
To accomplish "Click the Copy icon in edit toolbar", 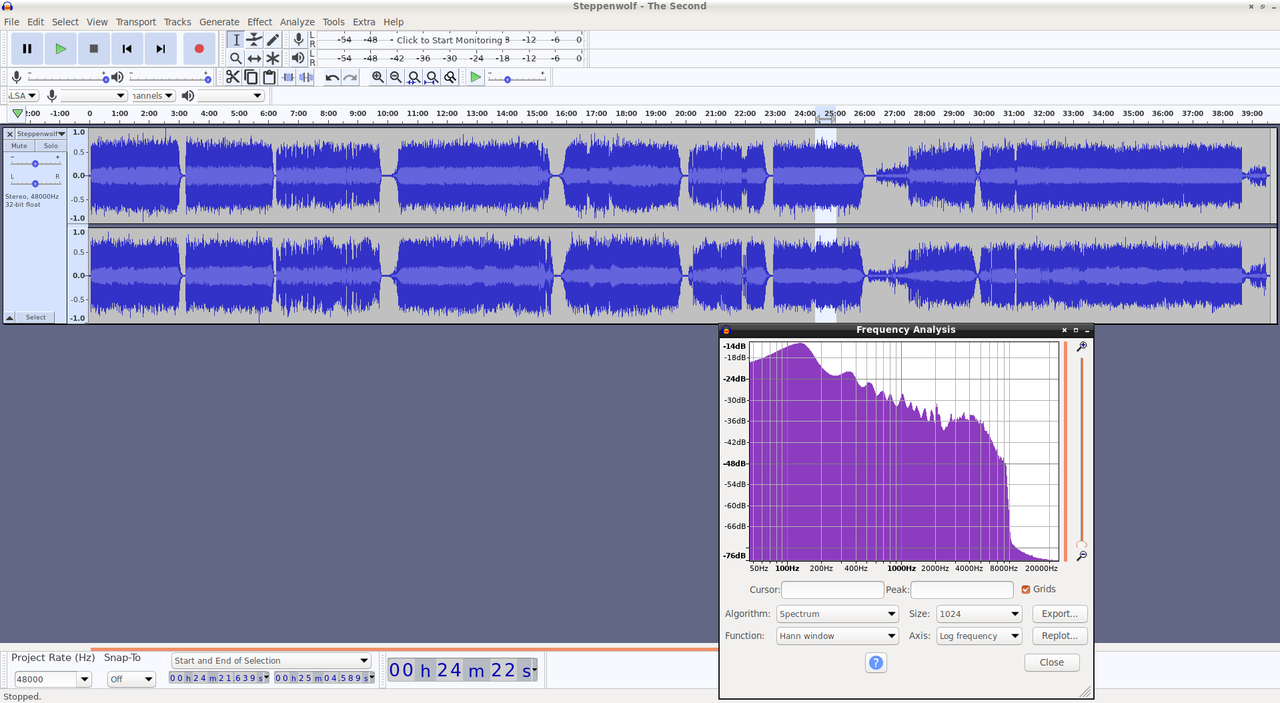I will 251,77.
